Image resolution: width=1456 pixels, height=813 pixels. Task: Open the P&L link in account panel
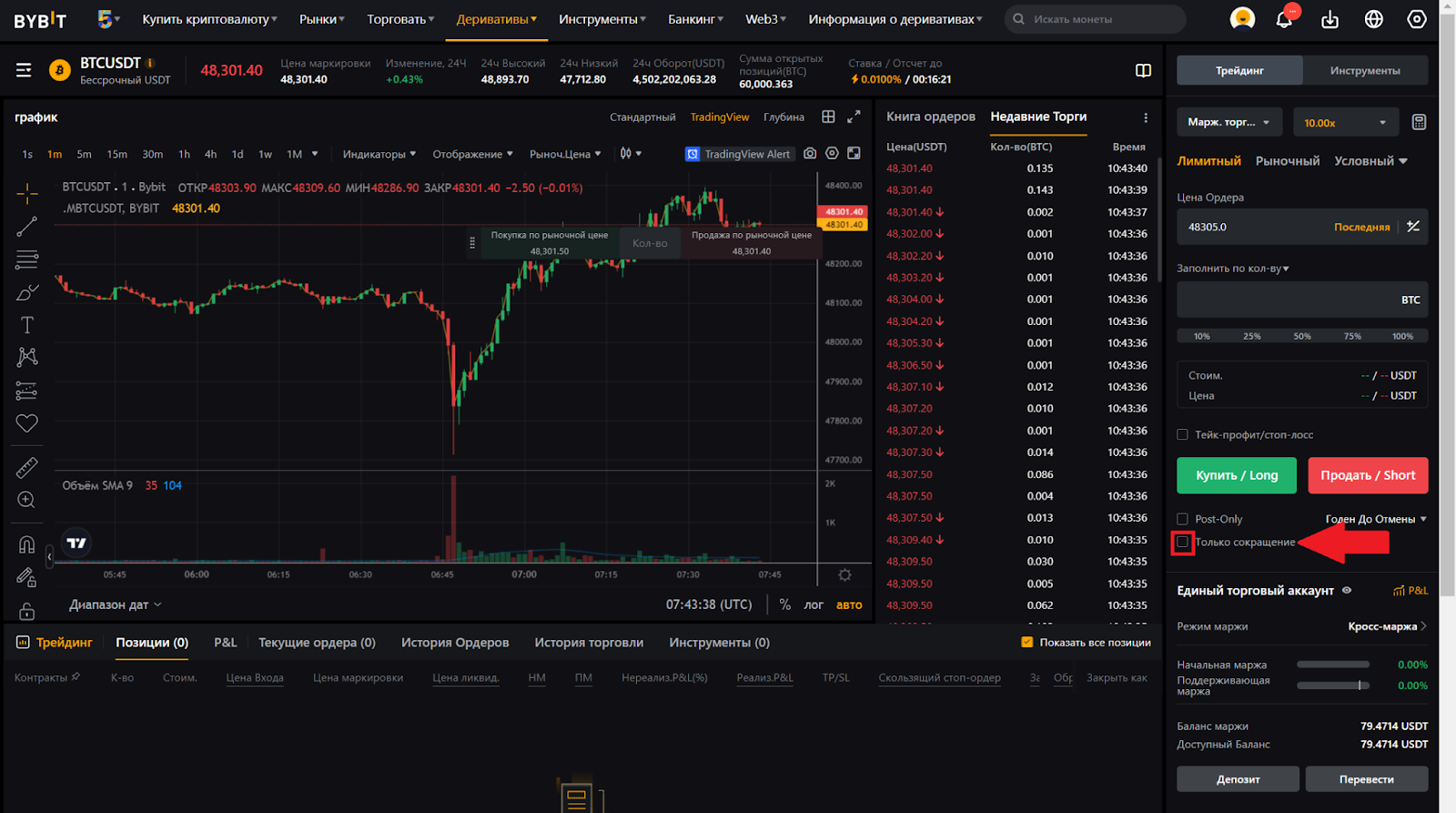[1410, 591]
